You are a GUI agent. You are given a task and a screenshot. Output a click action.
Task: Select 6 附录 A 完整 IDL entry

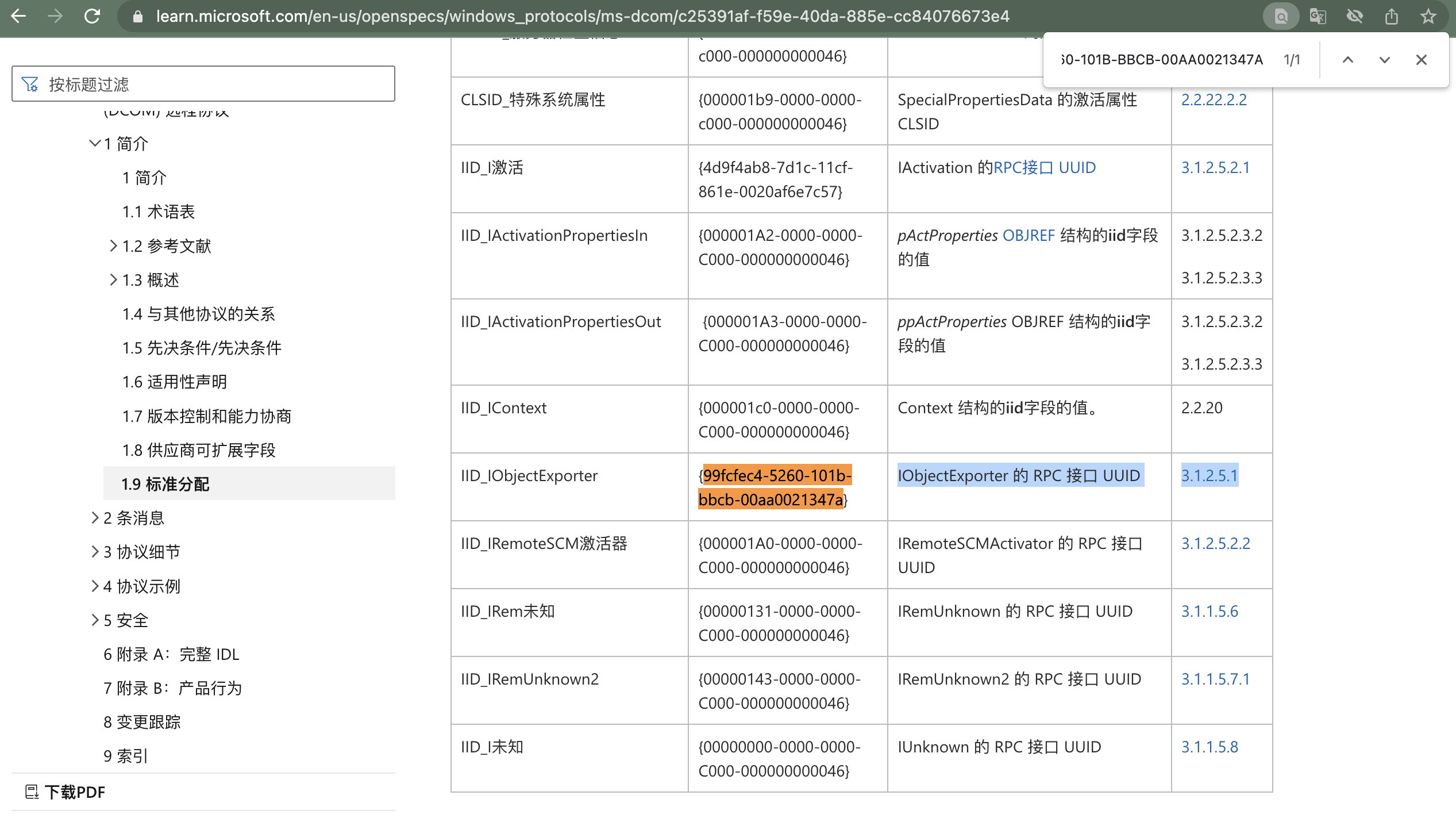tap(171, 654)
